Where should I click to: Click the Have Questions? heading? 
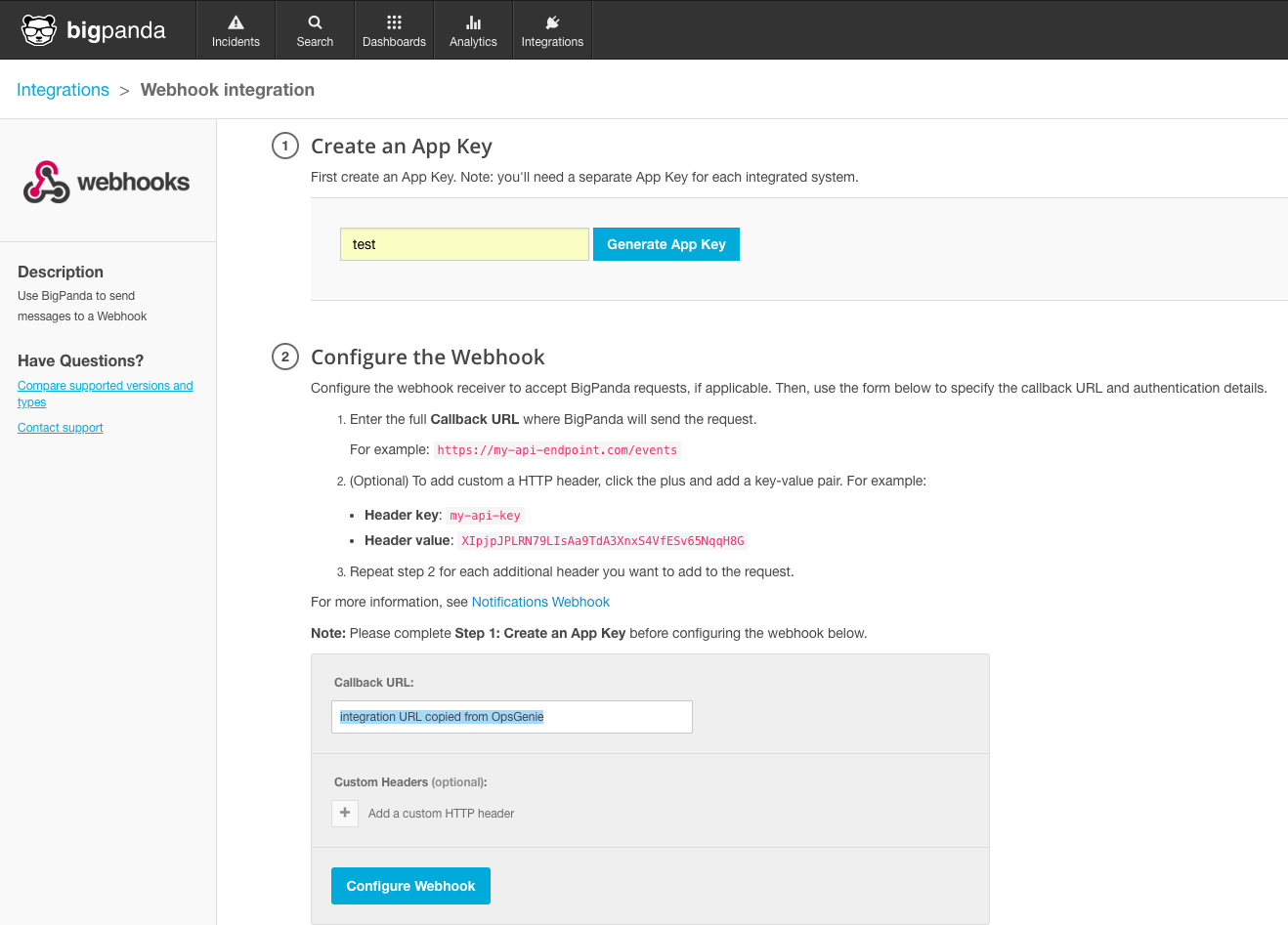tap(80, 360)
